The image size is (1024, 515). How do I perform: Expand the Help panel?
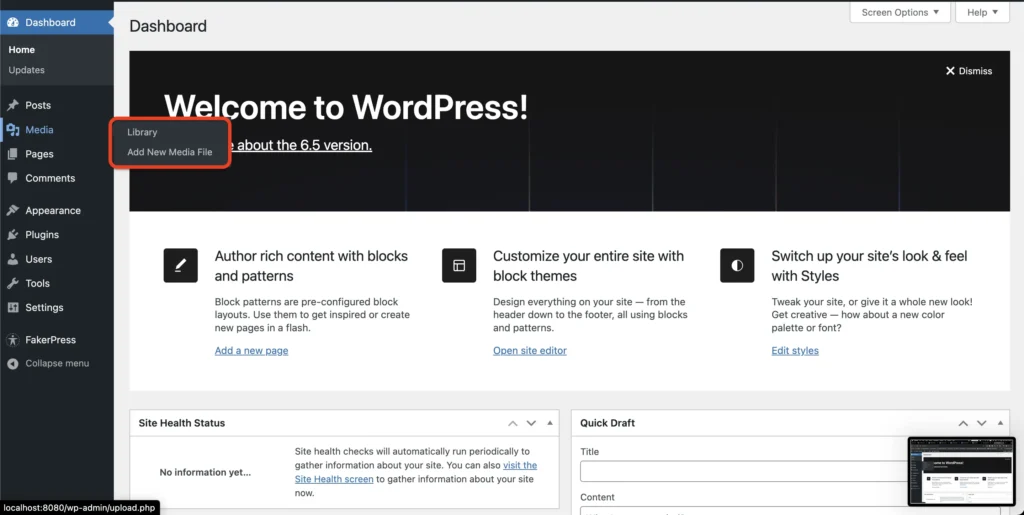pyautogui.click(x=983, y=12)
